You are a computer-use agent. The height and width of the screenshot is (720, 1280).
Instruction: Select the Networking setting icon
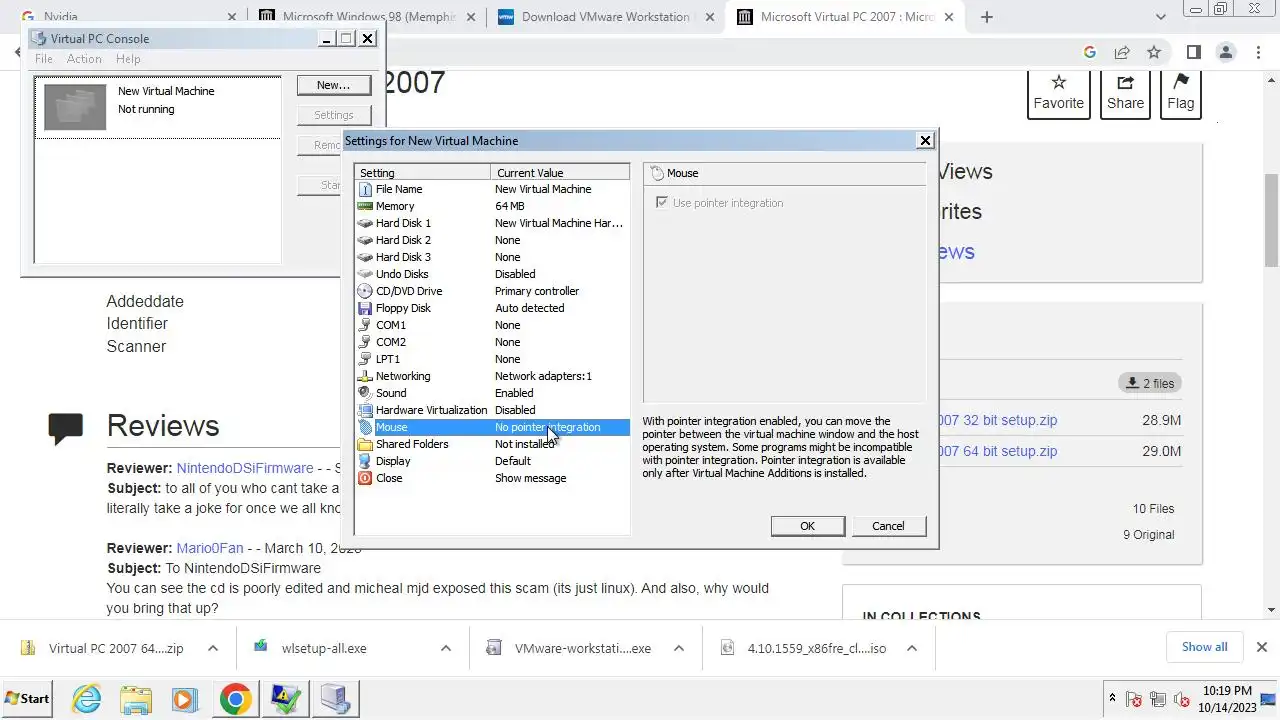(365, 376)
